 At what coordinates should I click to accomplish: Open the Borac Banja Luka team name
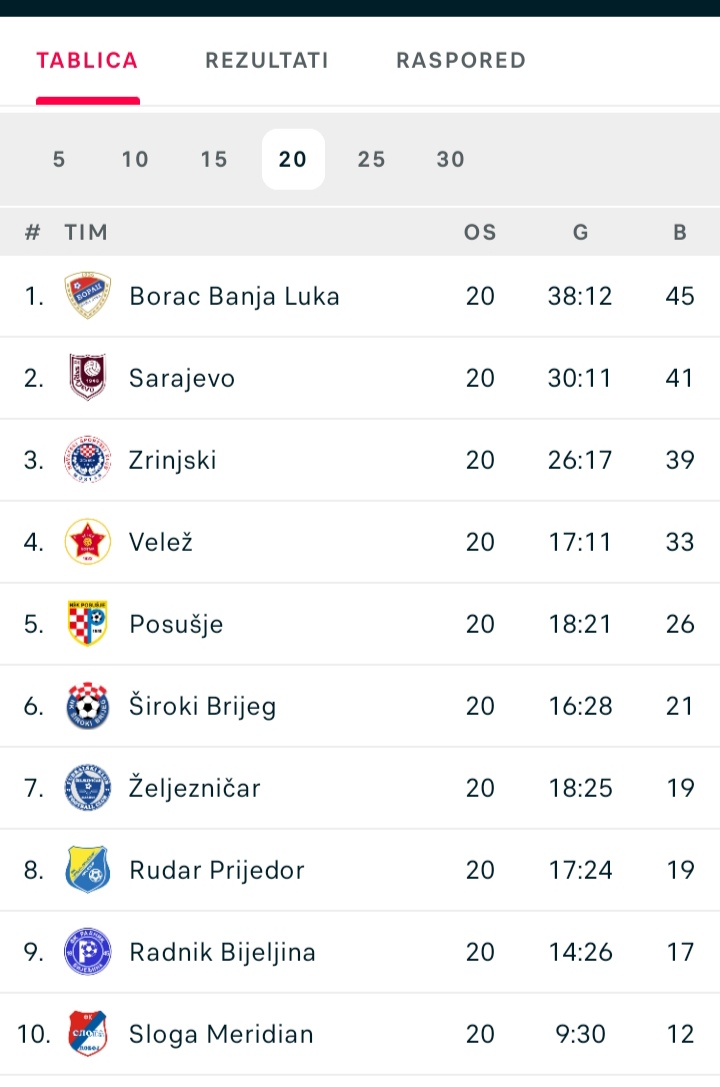point(234,296)
